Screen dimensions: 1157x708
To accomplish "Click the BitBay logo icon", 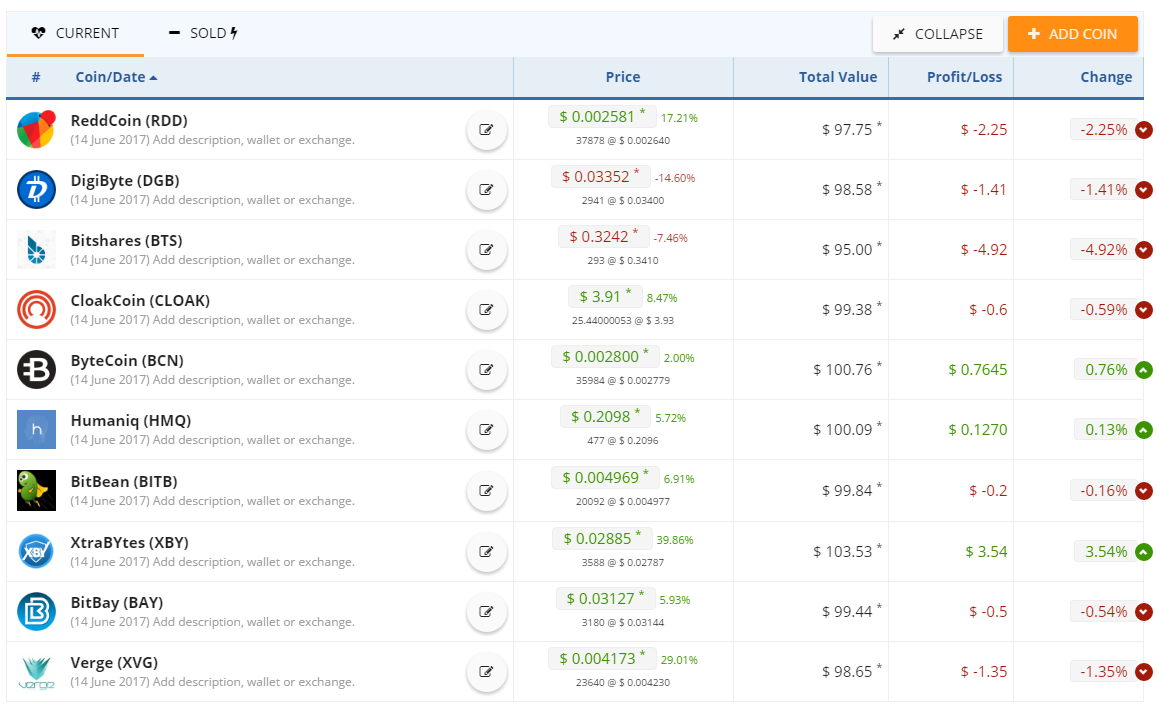I will tap(36, 611).
